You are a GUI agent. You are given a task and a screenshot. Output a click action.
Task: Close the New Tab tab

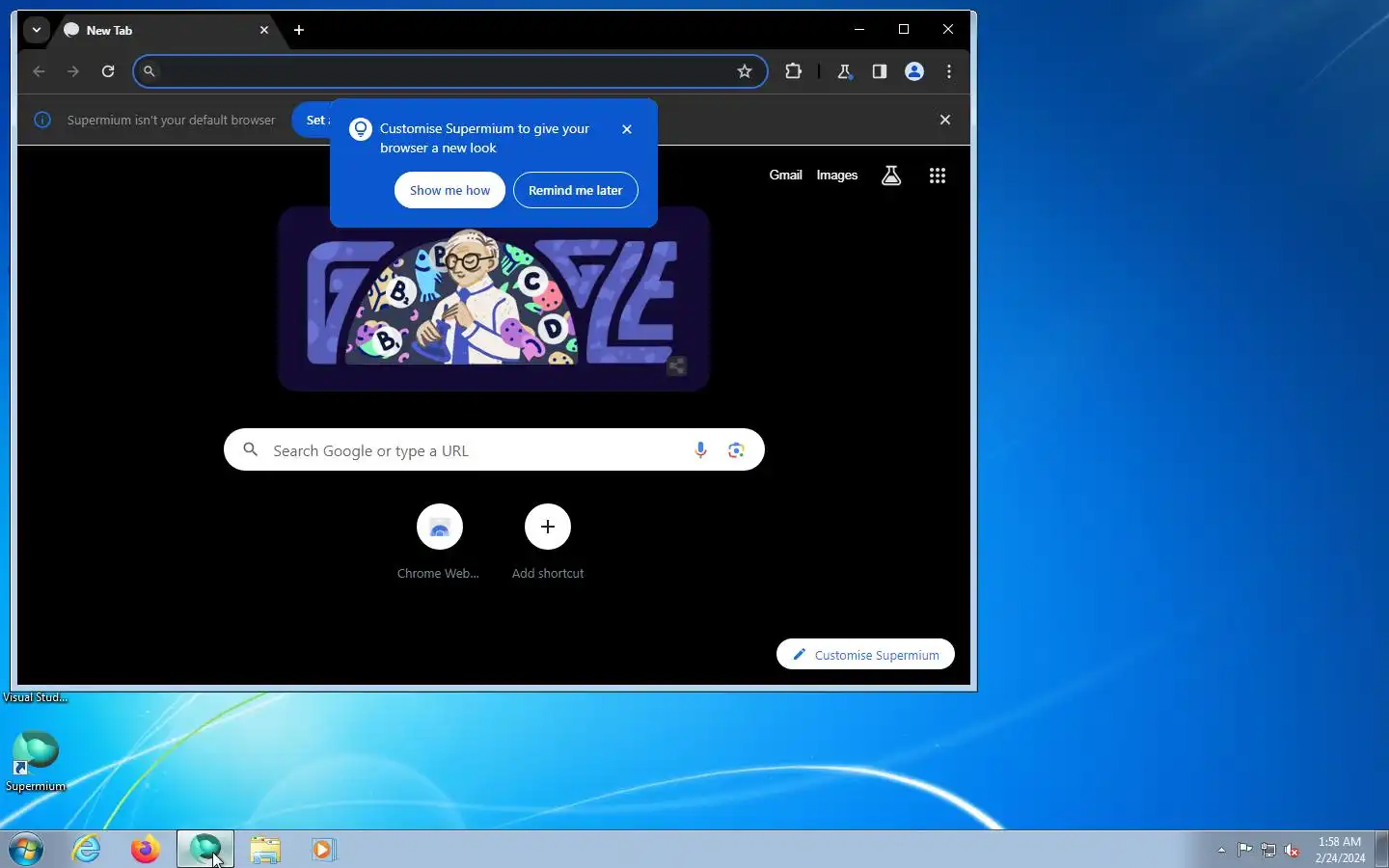pyautogui.click(x=264, y=30)
